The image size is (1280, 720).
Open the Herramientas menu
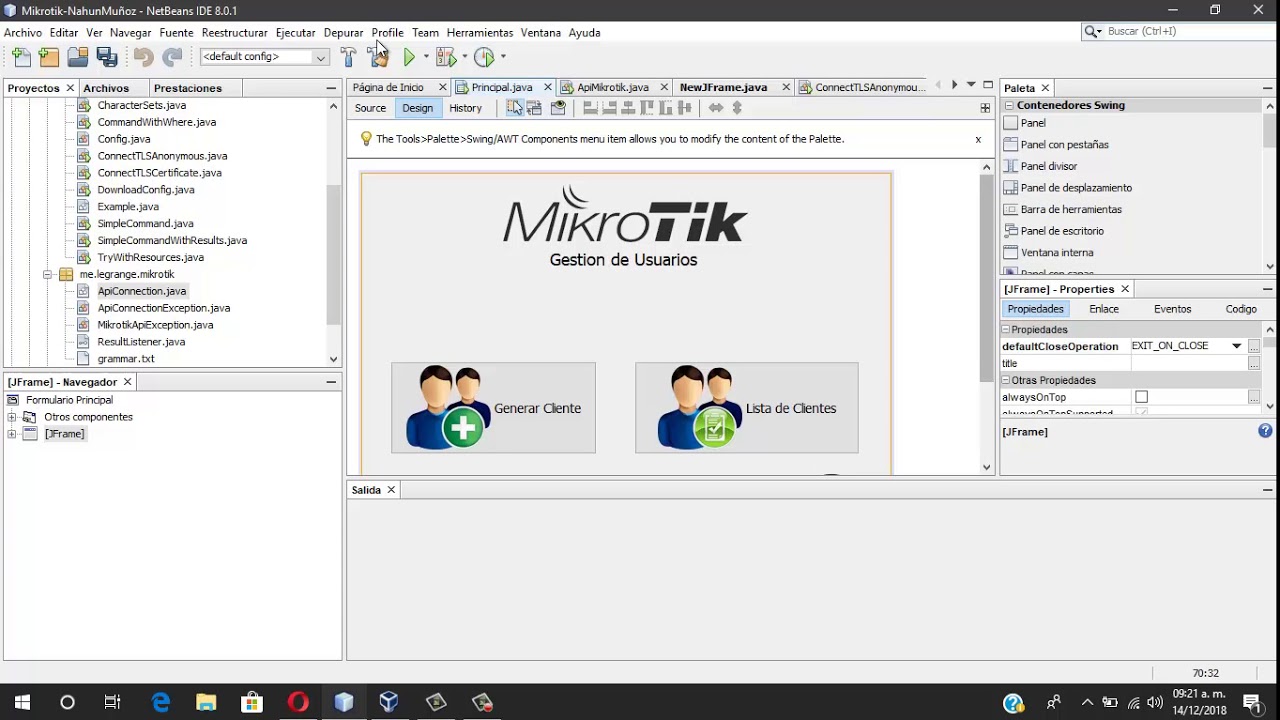pos(480,32)
